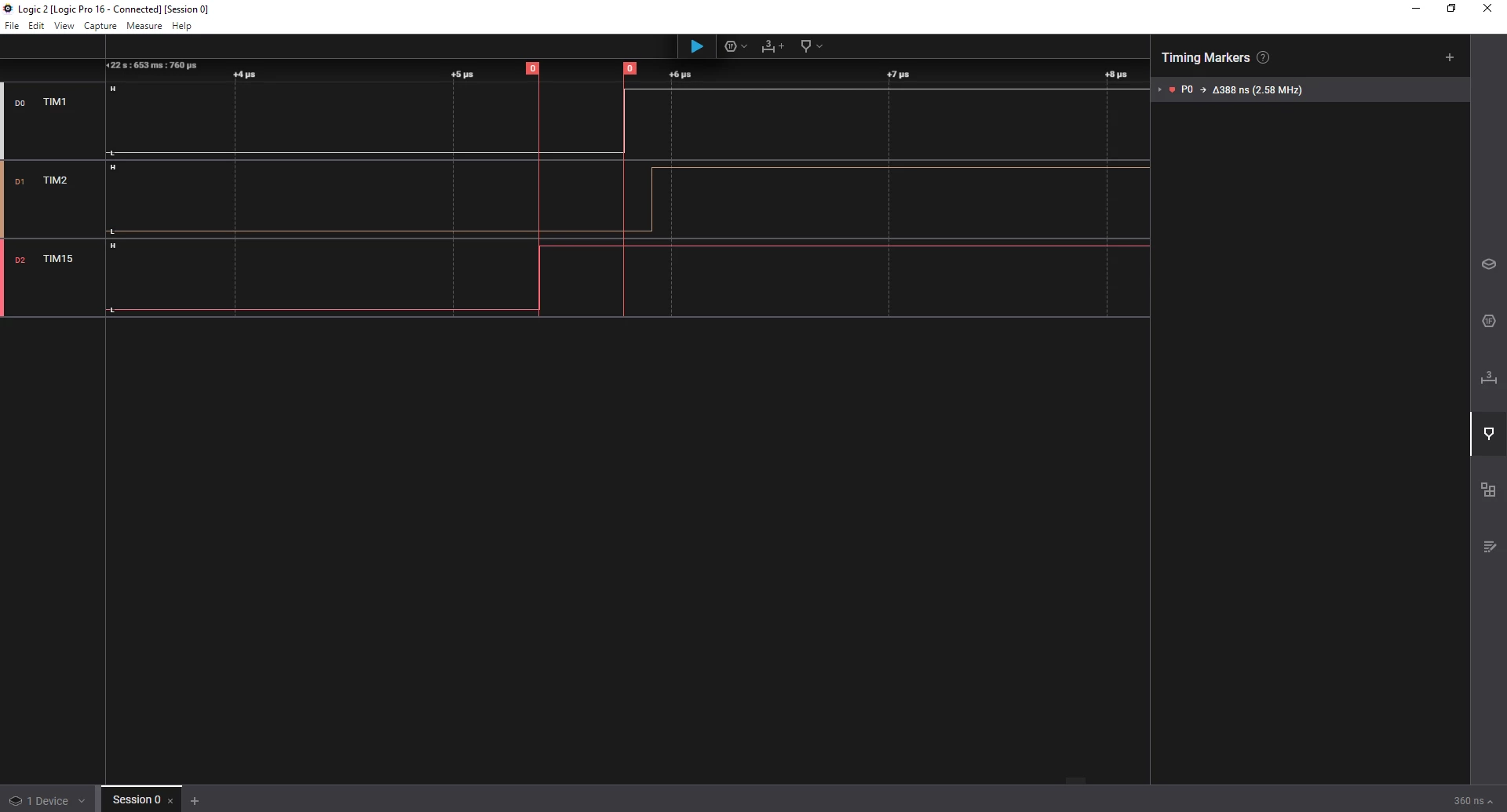The height and width of the screenshot is (812, 1507).
Task: Click the TIM1 white color bar
Action: pos(2,121)
